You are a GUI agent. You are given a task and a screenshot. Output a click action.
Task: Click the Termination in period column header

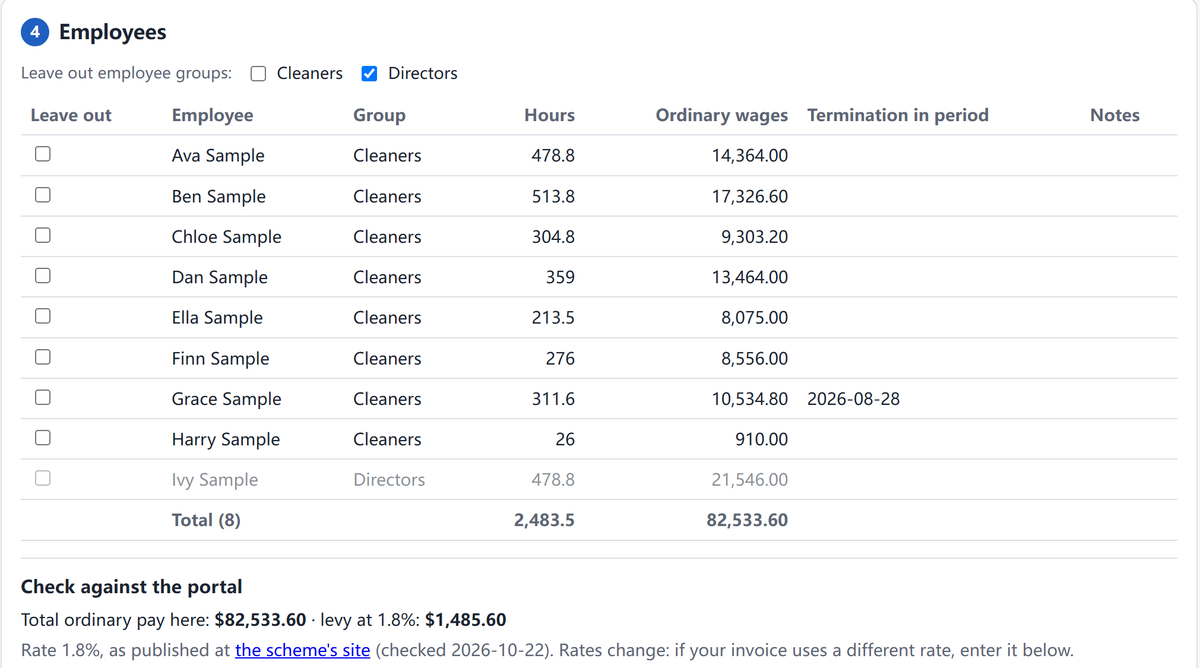pos(898,115)
